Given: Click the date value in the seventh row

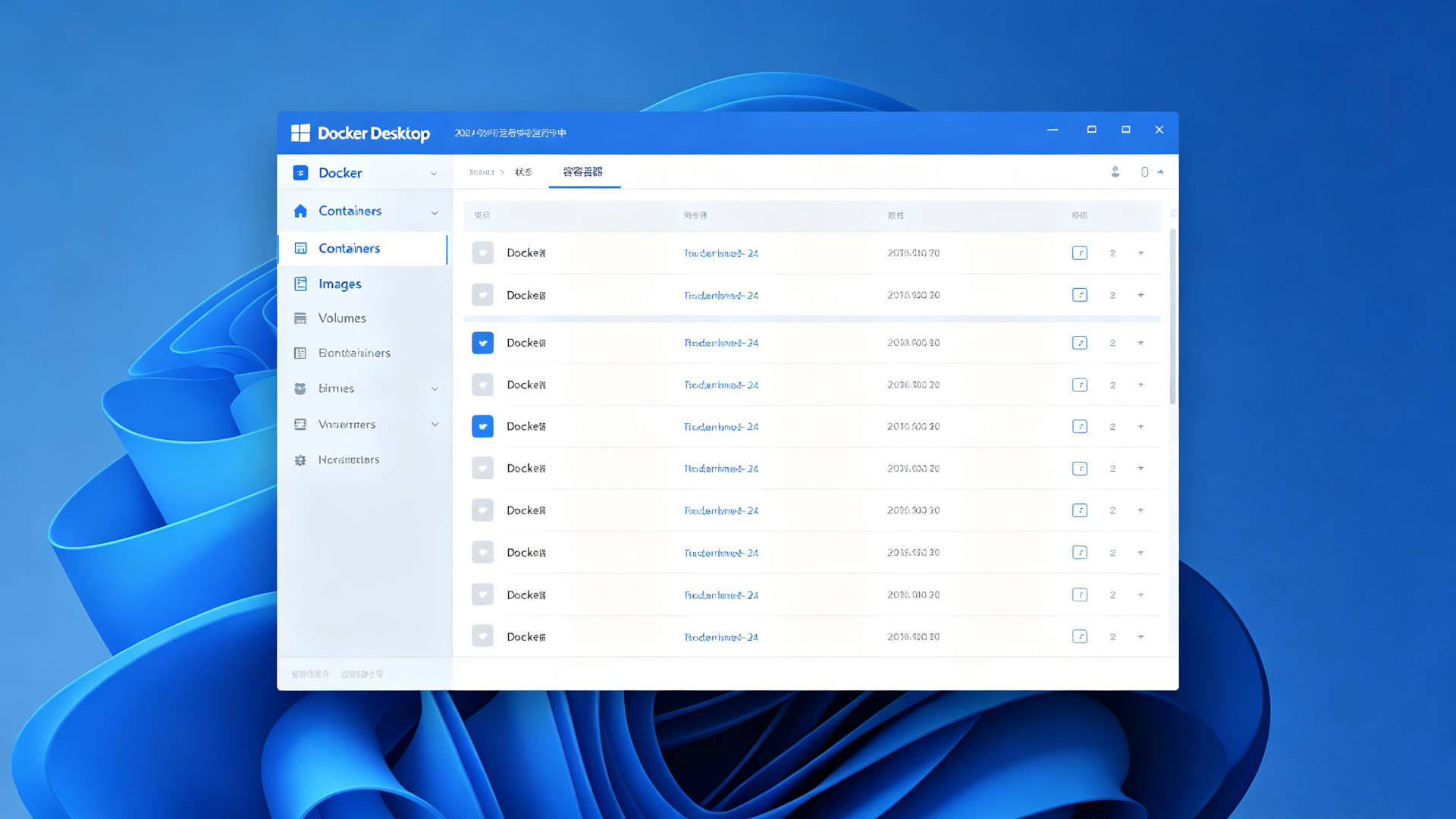Looking at the screenshot, I should [913, 510].
